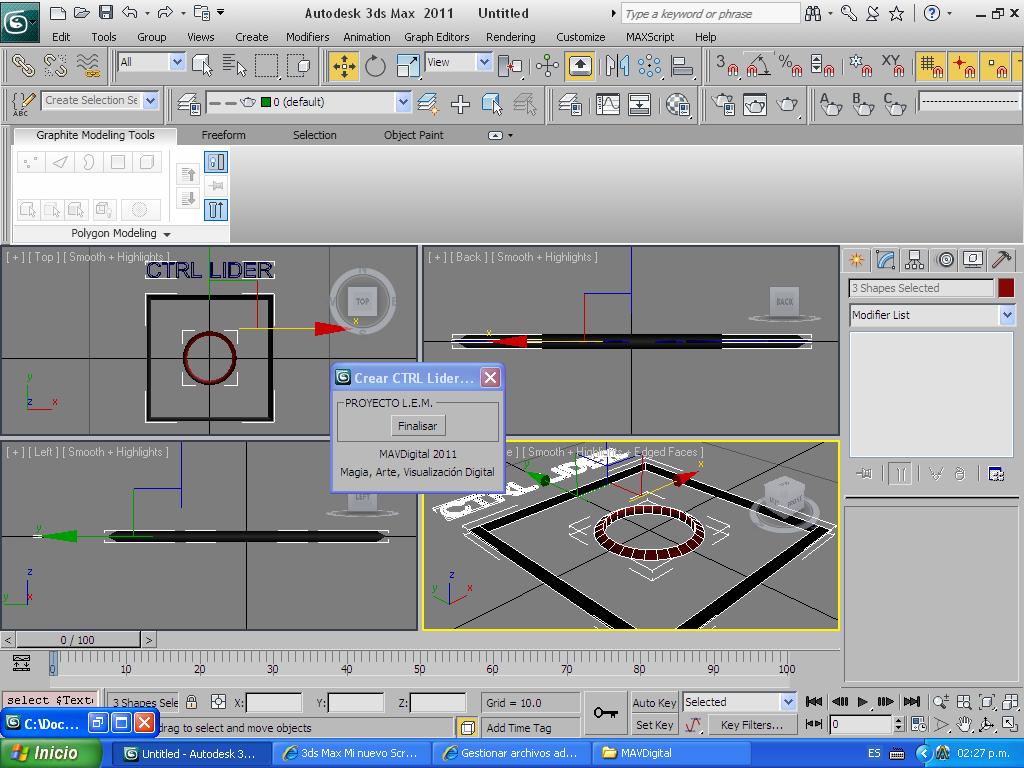
Task: Open Select by Name dialog
Action: click(234, 65)
